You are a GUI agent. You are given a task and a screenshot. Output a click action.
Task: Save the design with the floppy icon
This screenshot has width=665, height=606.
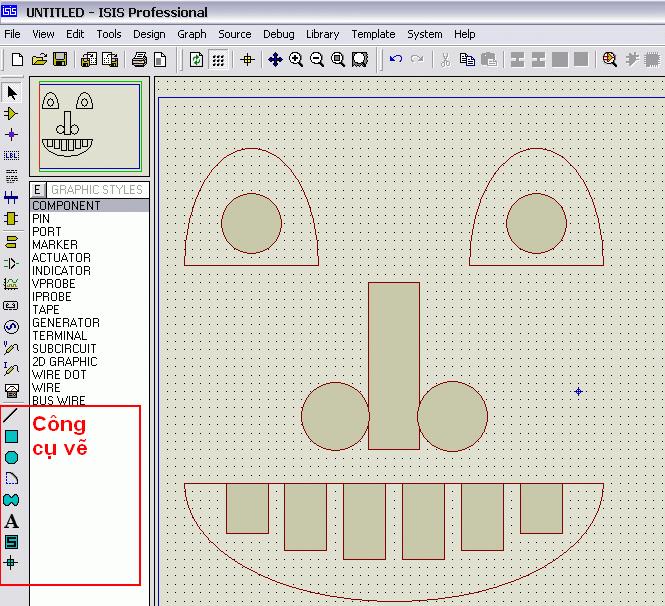(60, 60)
